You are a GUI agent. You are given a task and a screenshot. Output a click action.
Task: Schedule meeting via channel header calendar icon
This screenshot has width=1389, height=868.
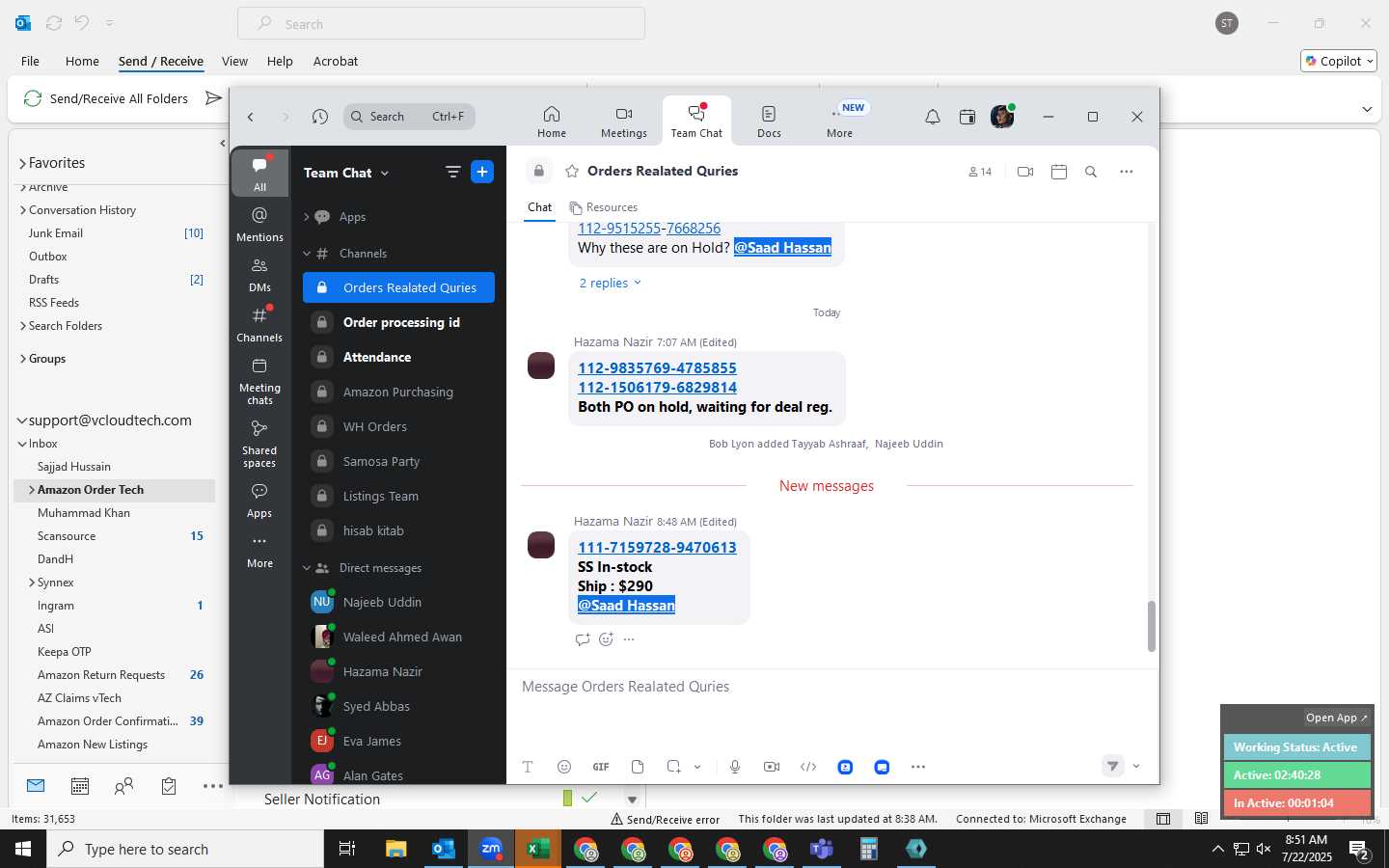[x=1059, y=172]
